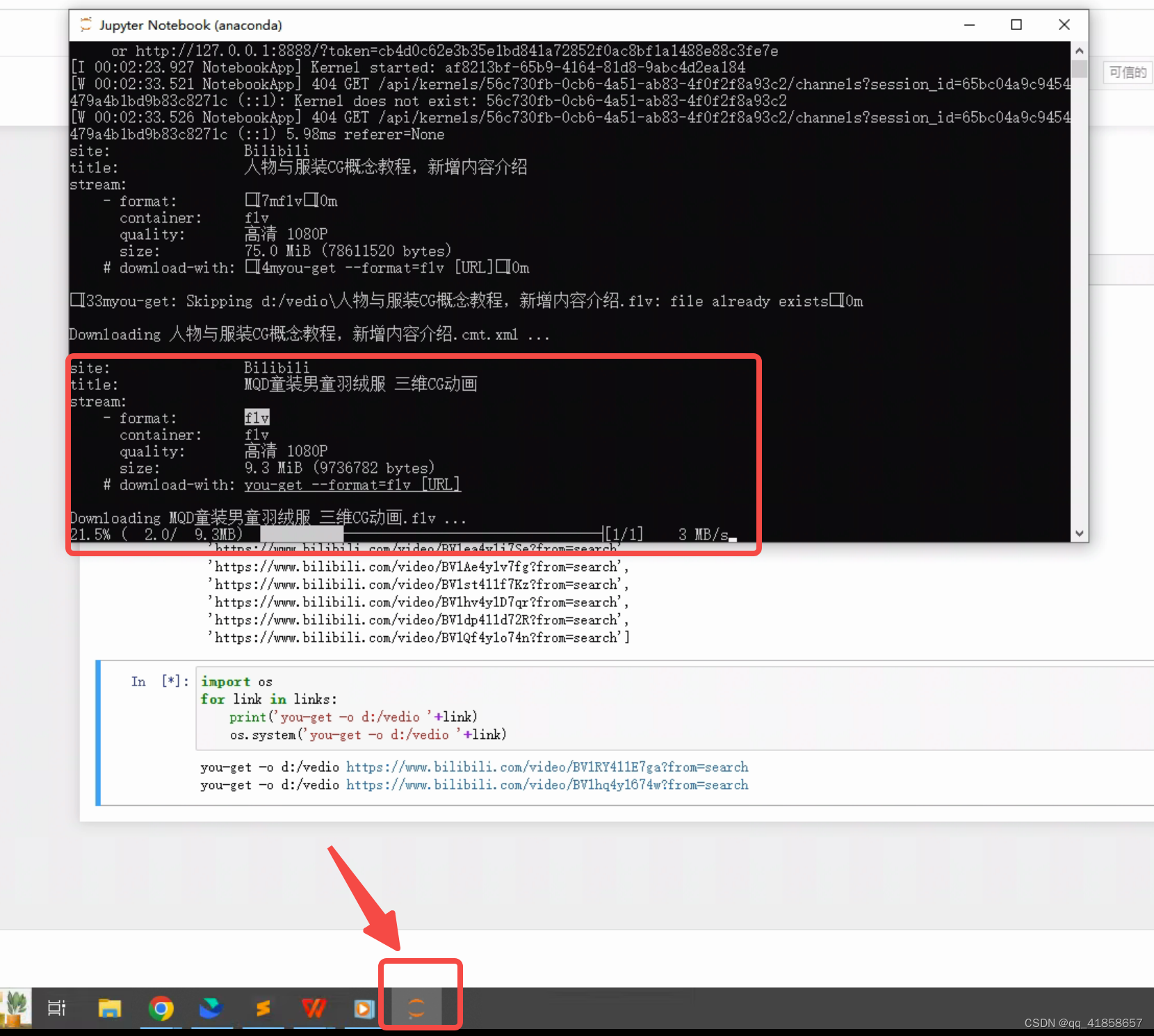Click the console scrollbar down arrow

pos(1079,533)
